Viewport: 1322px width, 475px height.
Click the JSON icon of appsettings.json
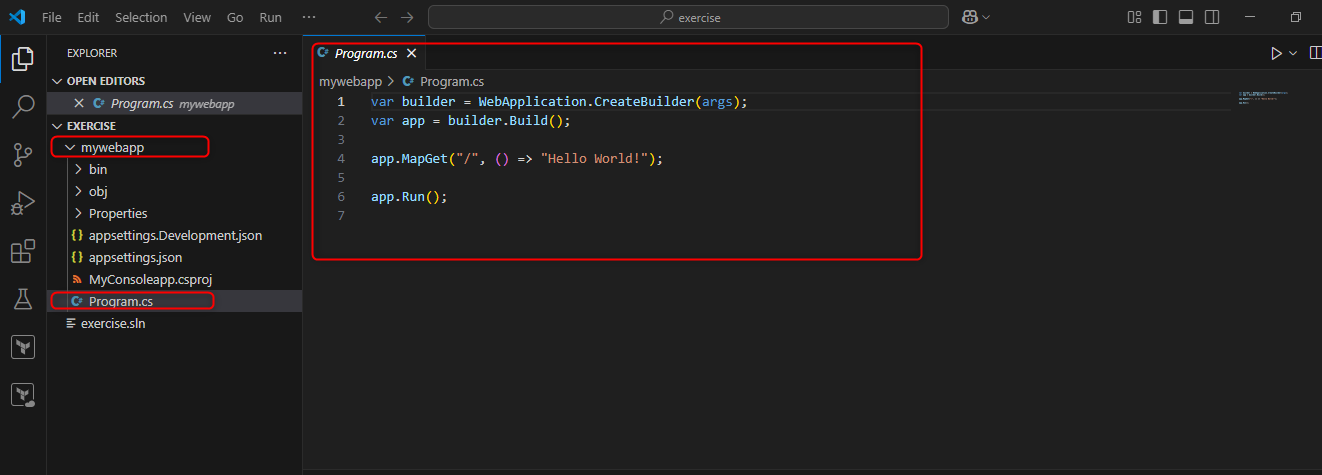(77, 257)
